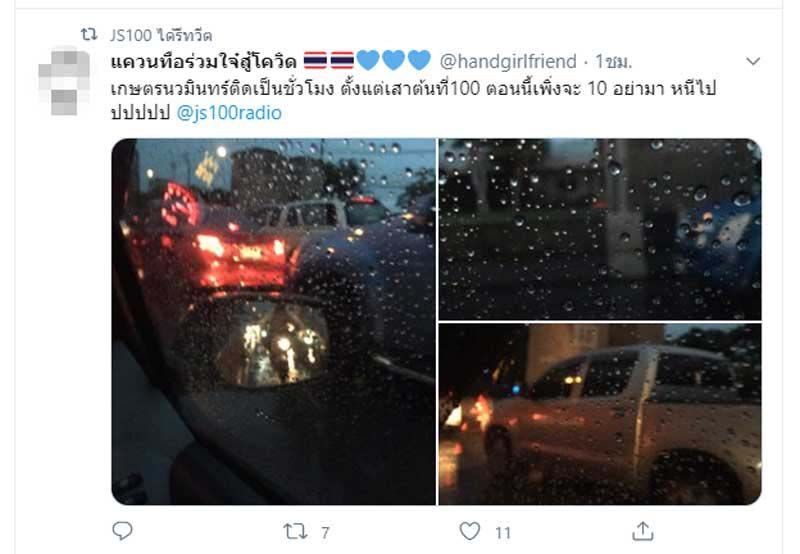Screen dimensions: 800x554
Task: Click the like count number 11
Action: pyautogui.click(x=503, y=533)
